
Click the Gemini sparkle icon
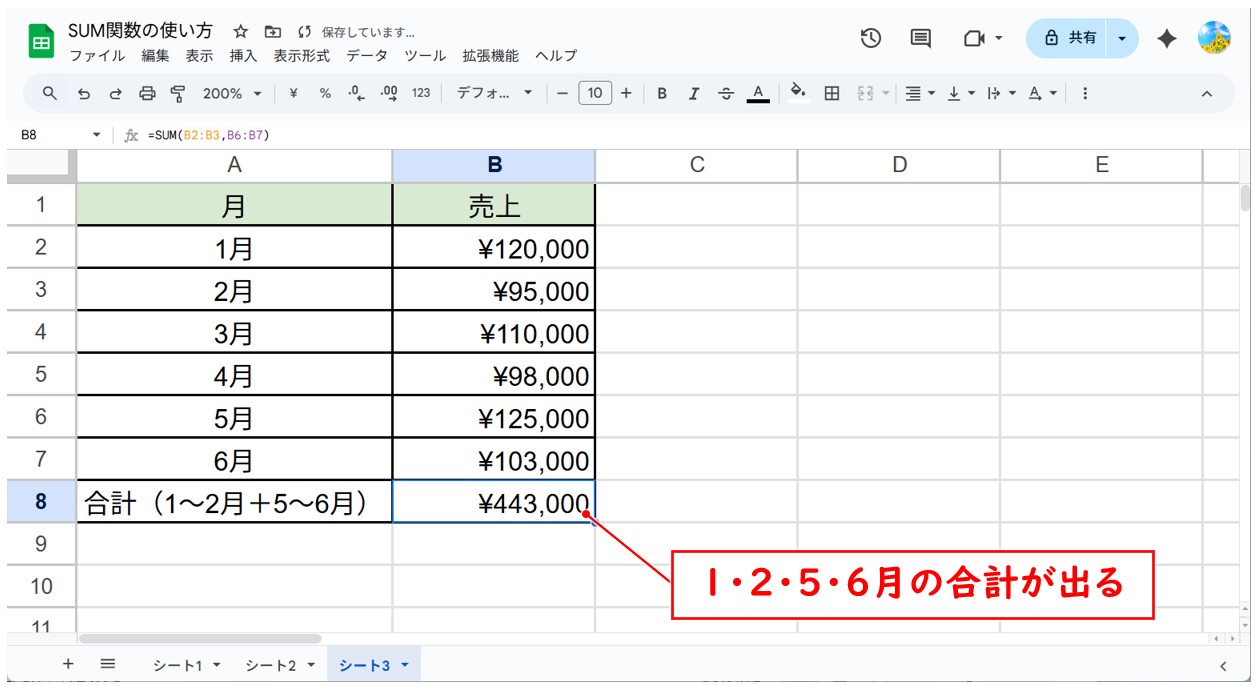(1166, 38)
